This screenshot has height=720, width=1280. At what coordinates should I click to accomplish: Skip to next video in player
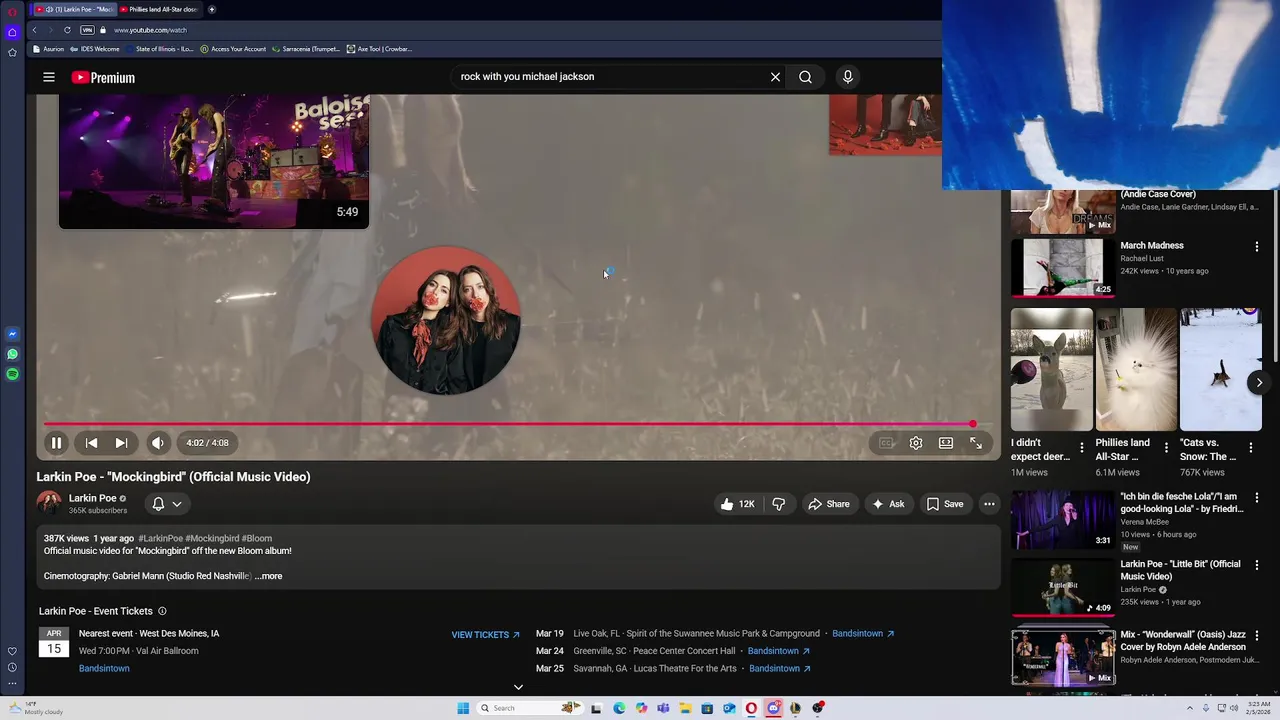pos(121,443)
